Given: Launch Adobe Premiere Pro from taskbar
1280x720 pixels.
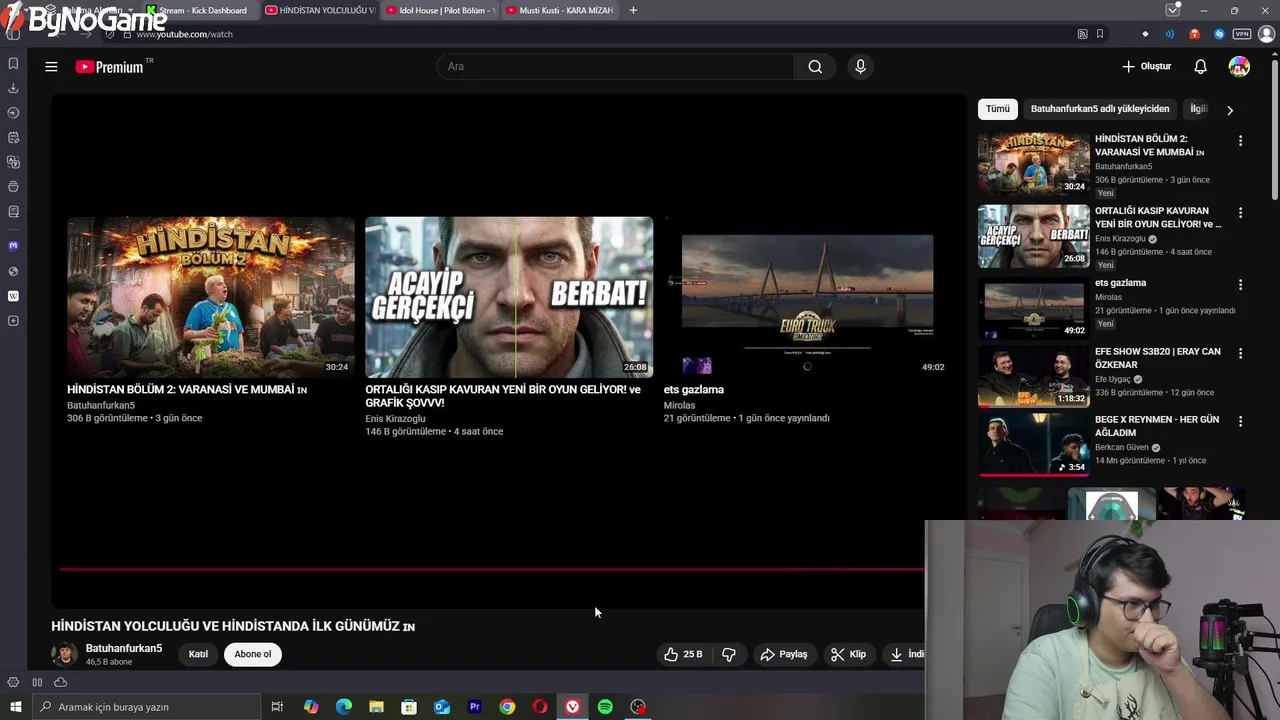Looking at the screenshot, I should 474,707.
